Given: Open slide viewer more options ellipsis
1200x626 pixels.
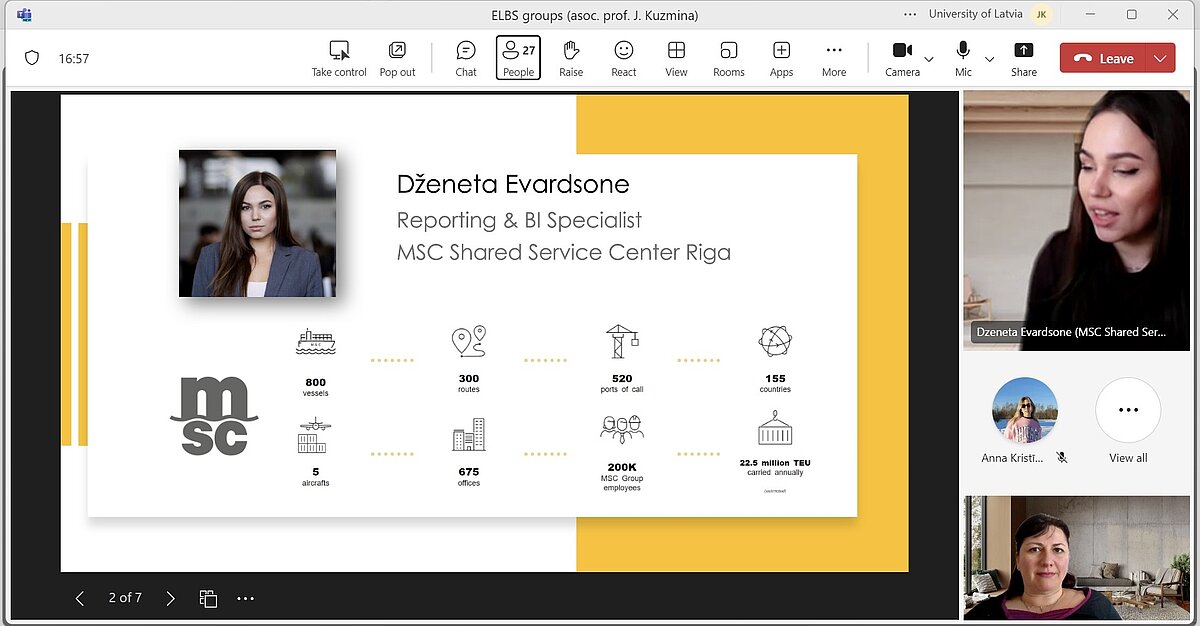Looking at the screenshot, I should point(246,598).
